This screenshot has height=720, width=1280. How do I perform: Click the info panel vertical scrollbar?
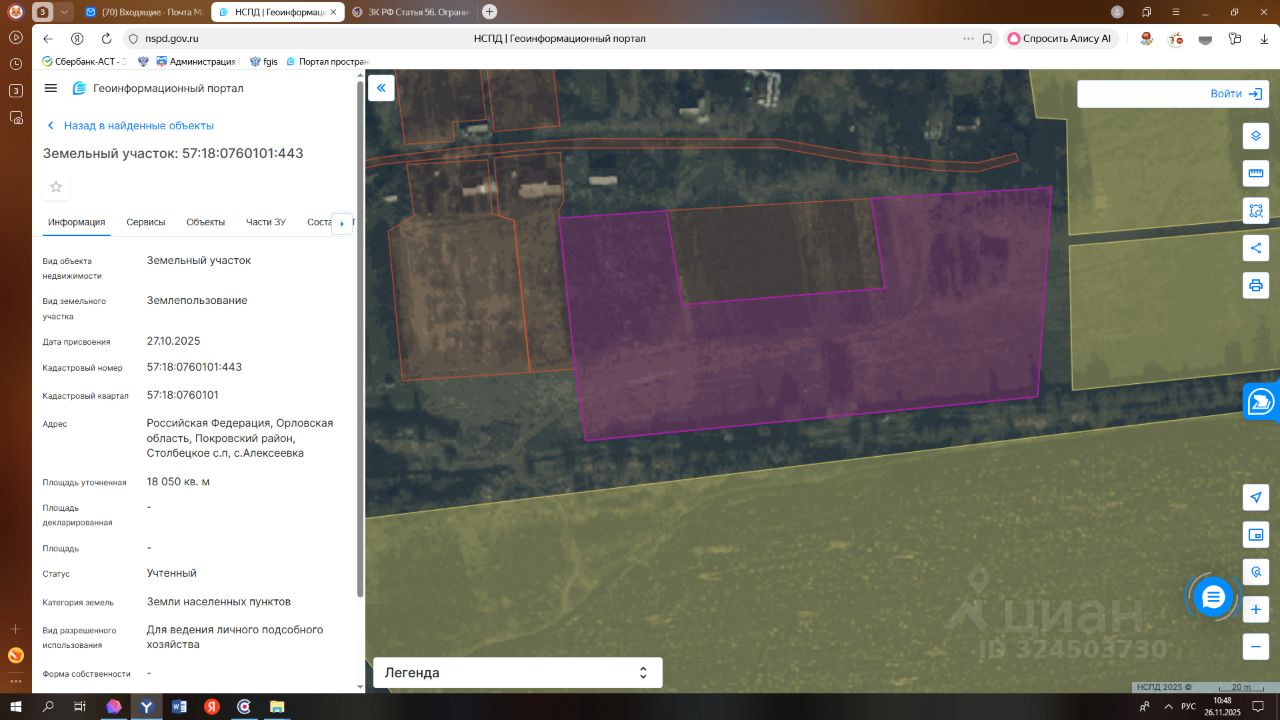click(361, 340)
